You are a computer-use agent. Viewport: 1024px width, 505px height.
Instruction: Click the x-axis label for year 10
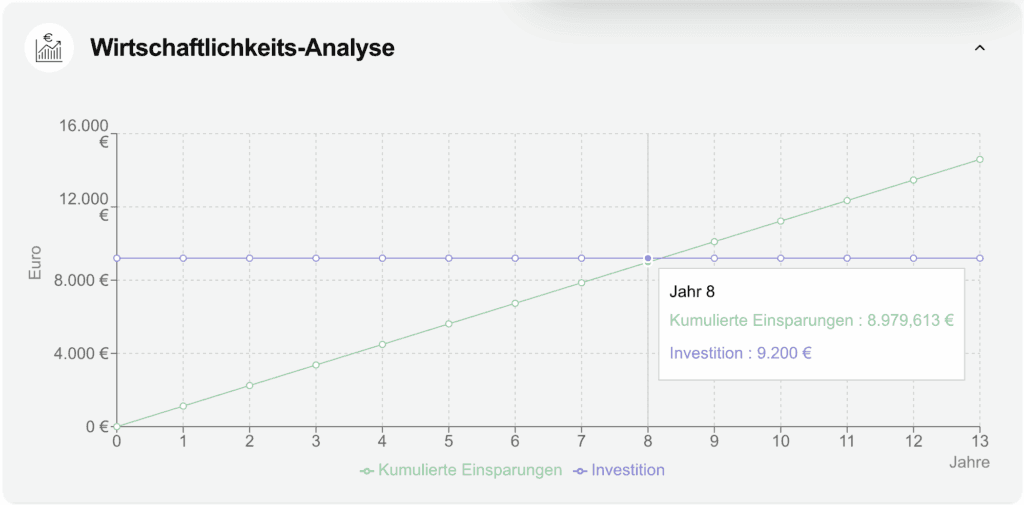[x=781, y=441]
